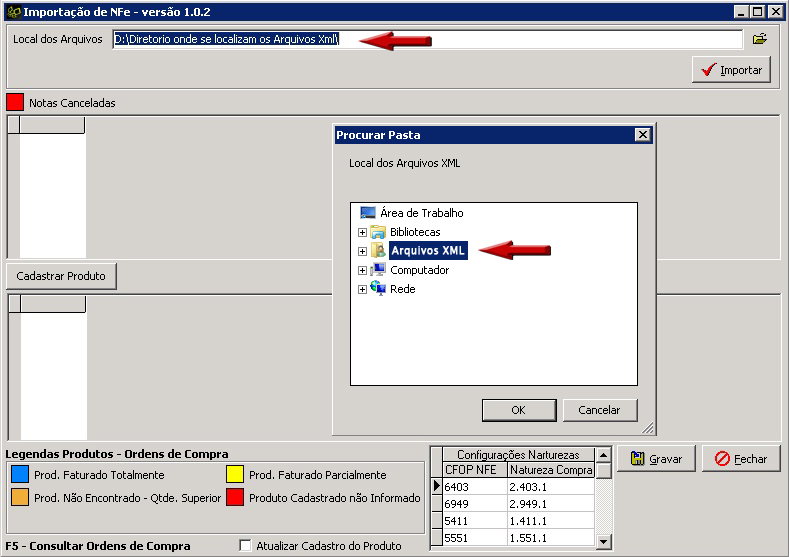This screenshot has height=557, width=789.
Task: Enable Atualizar Cadastro do Produto checkbox
Action: click(x=246, y=546)
